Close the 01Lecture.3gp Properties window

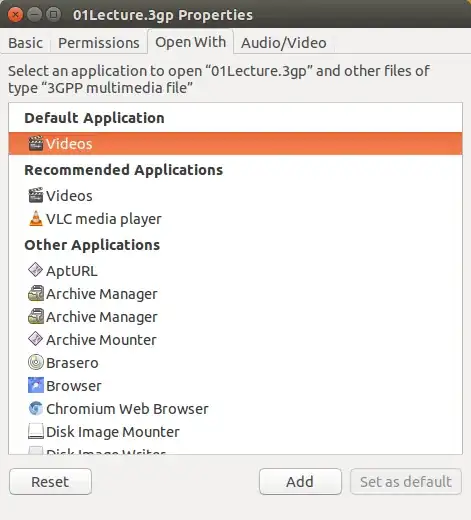pos(15,15)
